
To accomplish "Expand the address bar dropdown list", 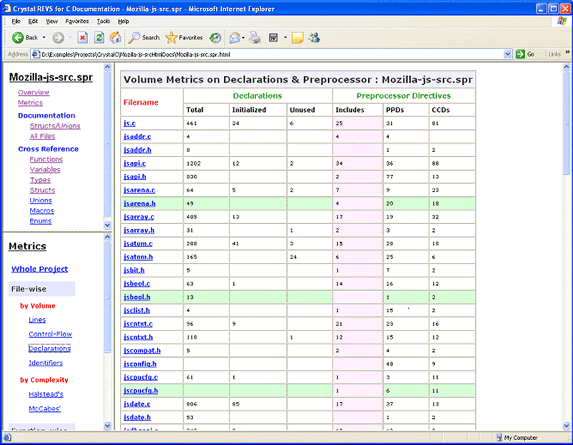I will 507,54.
